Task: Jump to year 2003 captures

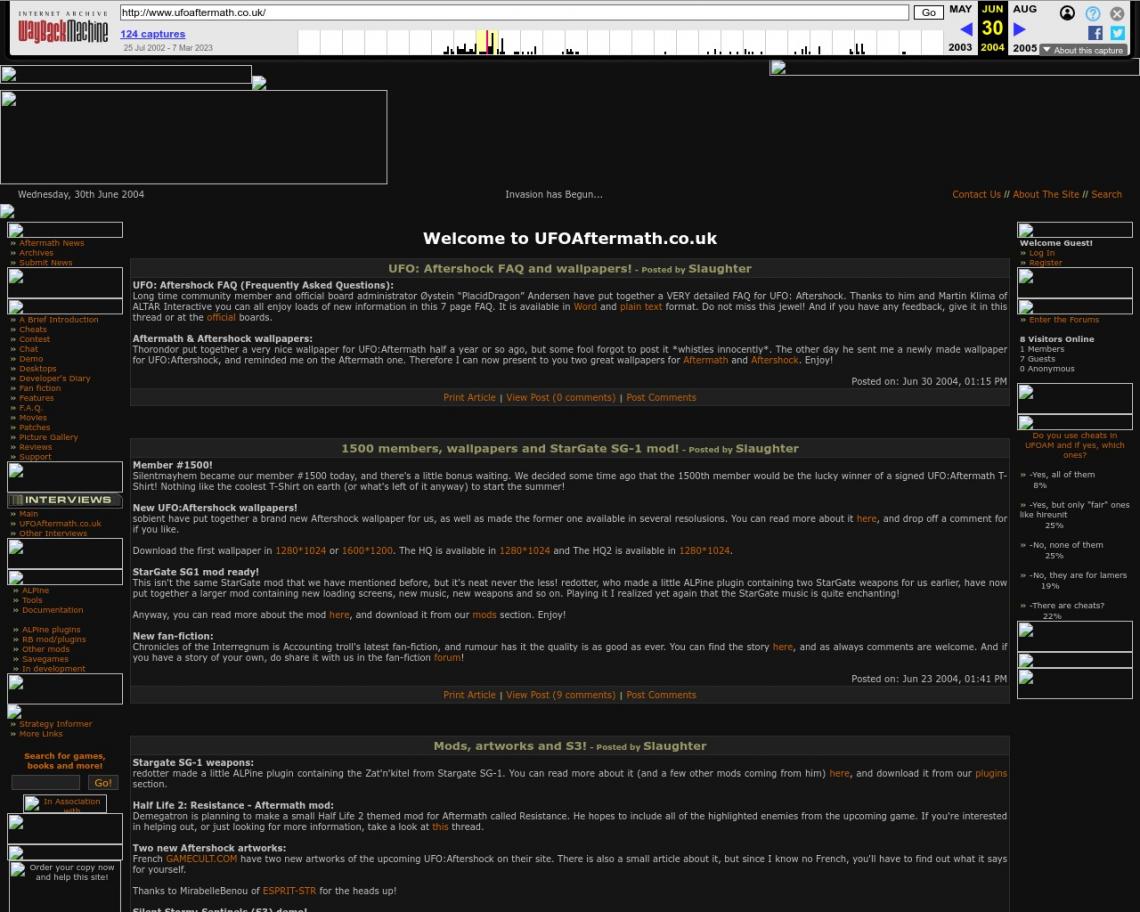Action: coord(960,47)
